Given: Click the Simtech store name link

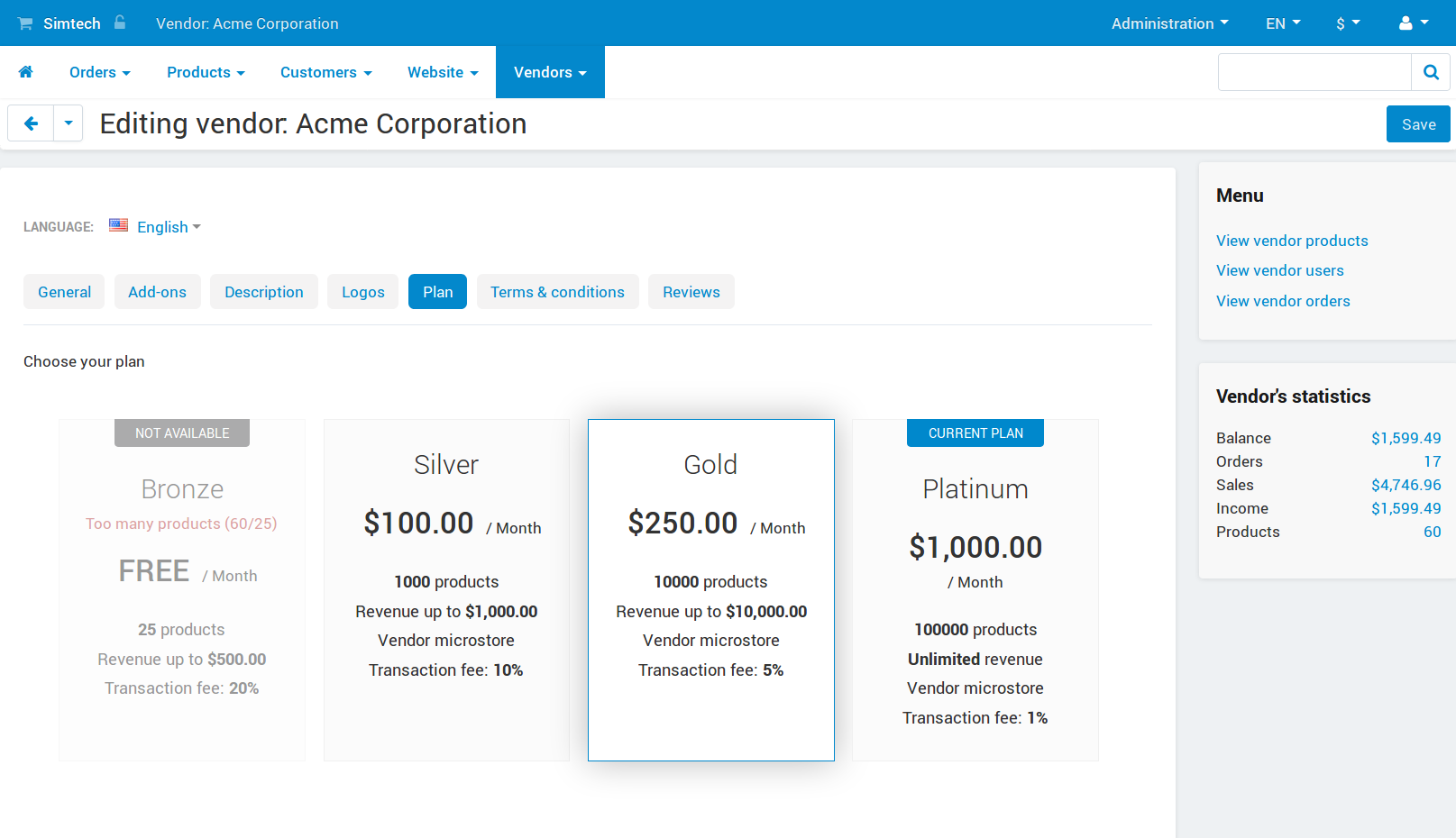Looking at the screenshot, I should point(72,23).
